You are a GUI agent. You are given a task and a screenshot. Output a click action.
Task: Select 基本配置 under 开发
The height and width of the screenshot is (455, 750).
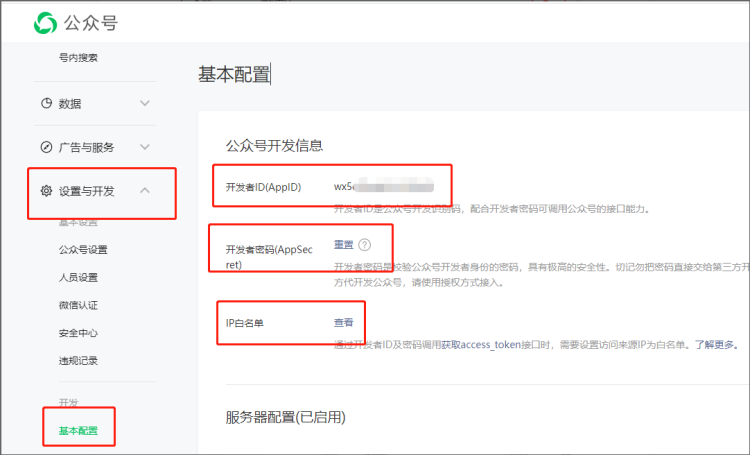pos(78,430)
